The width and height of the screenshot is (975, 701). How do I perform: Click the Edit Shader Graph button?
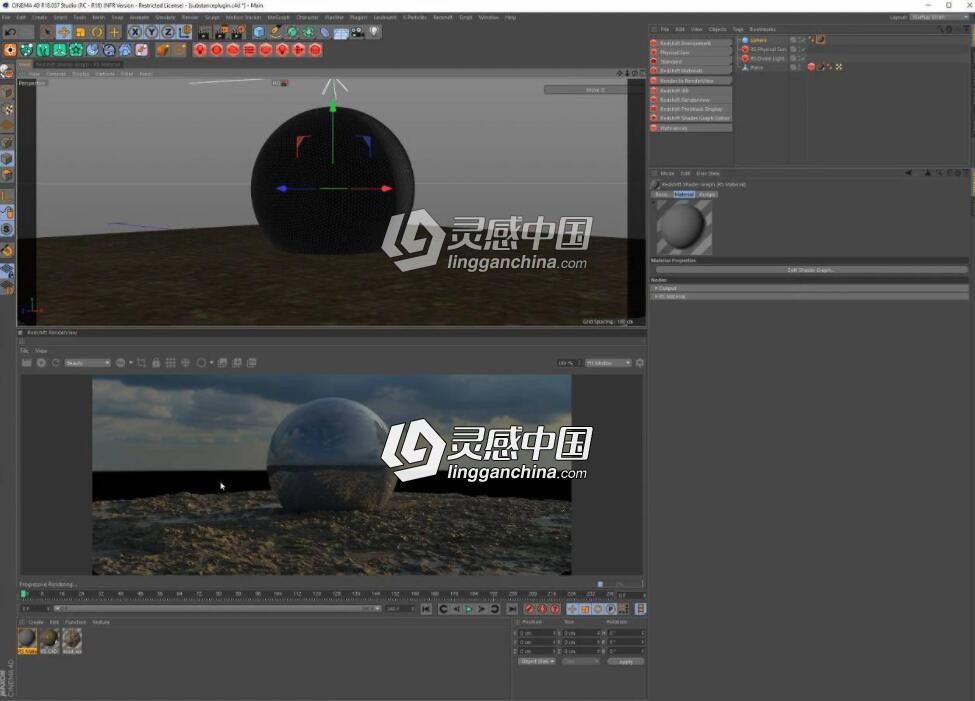tap(811, 270)
